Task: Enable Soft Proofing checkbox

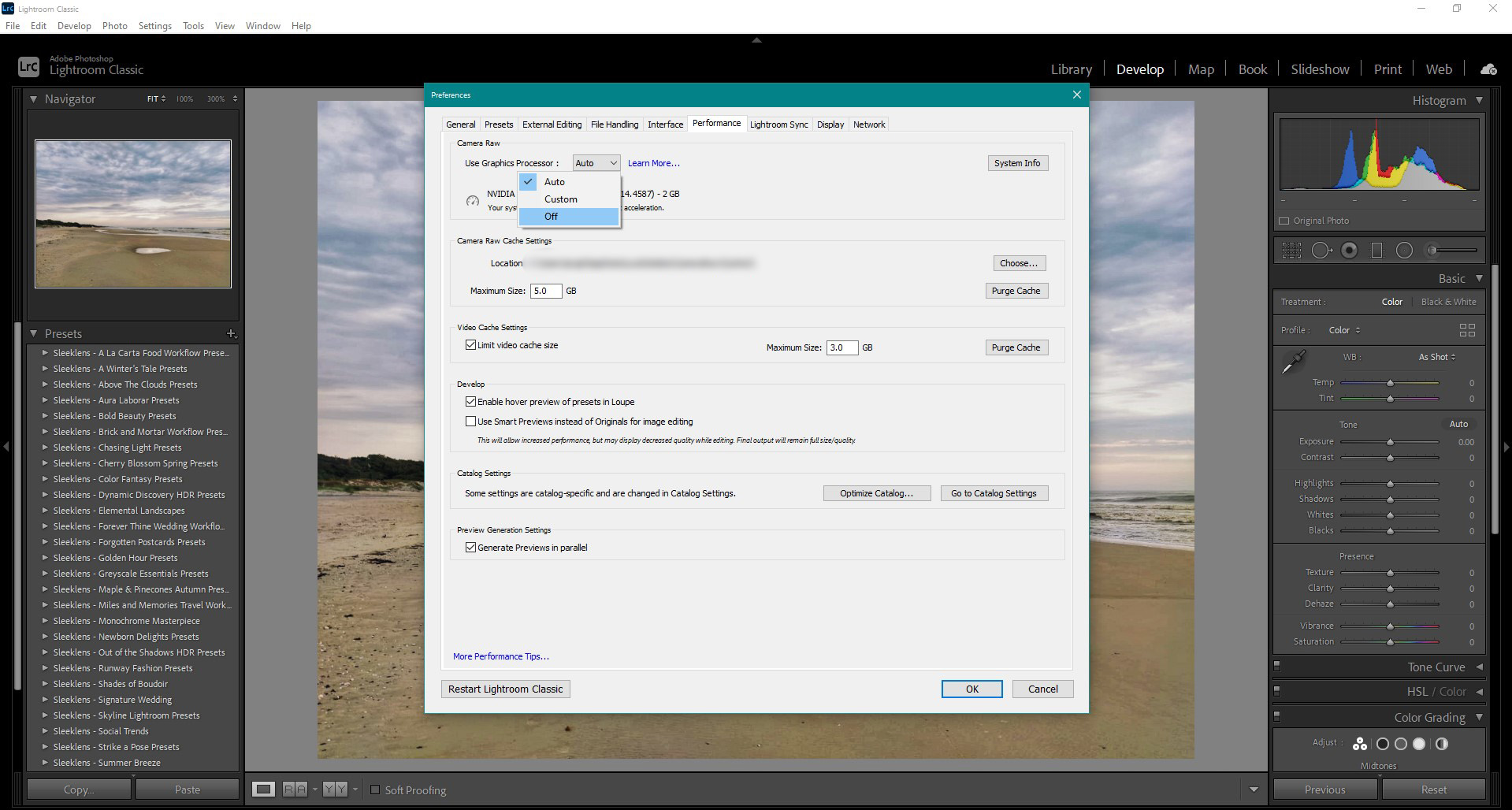Action: click(375, 790)
